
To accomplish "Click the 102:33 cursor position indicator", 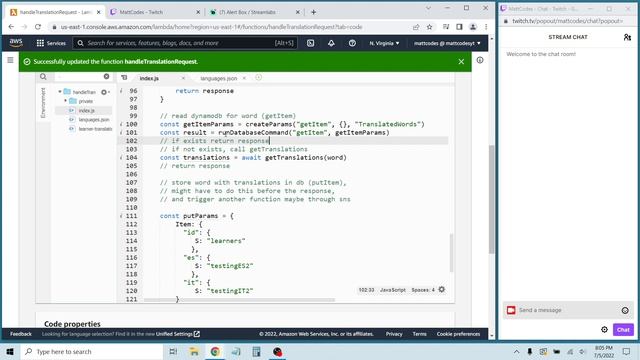I will 366,290.
